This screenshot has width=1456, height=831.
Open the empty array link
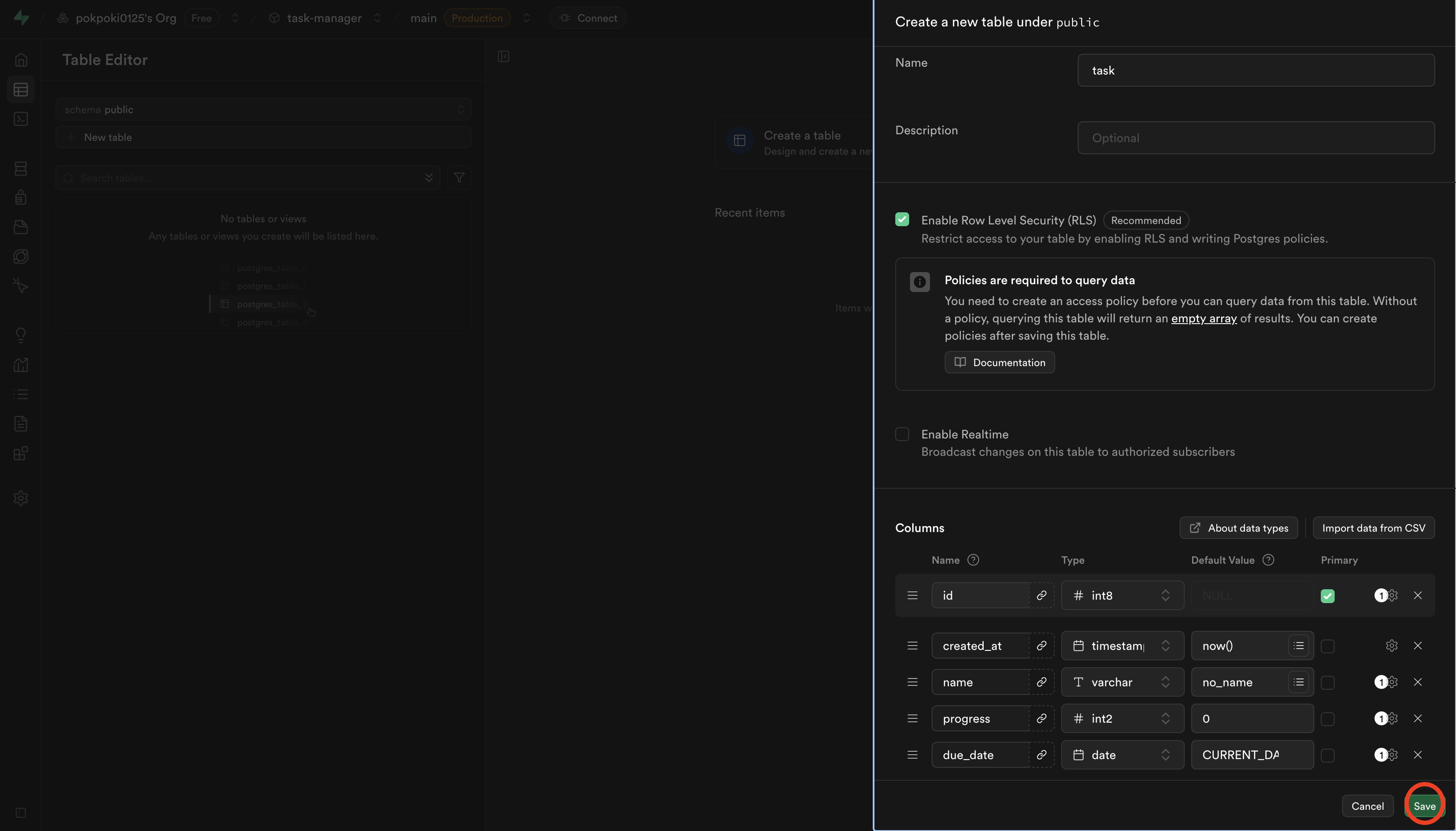1204,318
